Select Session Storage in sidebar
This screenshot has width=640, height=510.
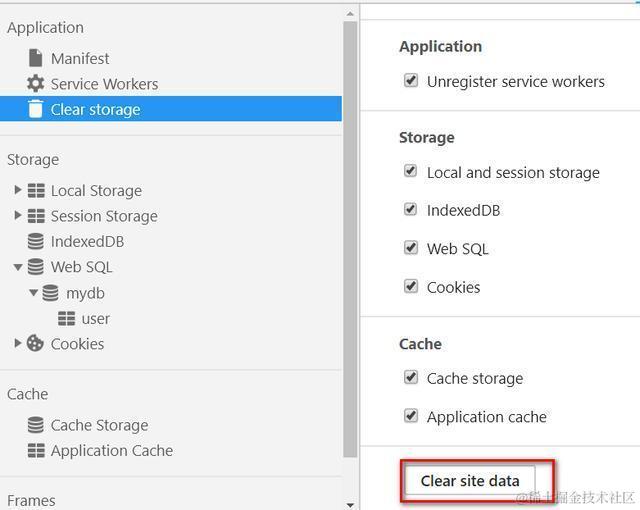pos(104,216)
